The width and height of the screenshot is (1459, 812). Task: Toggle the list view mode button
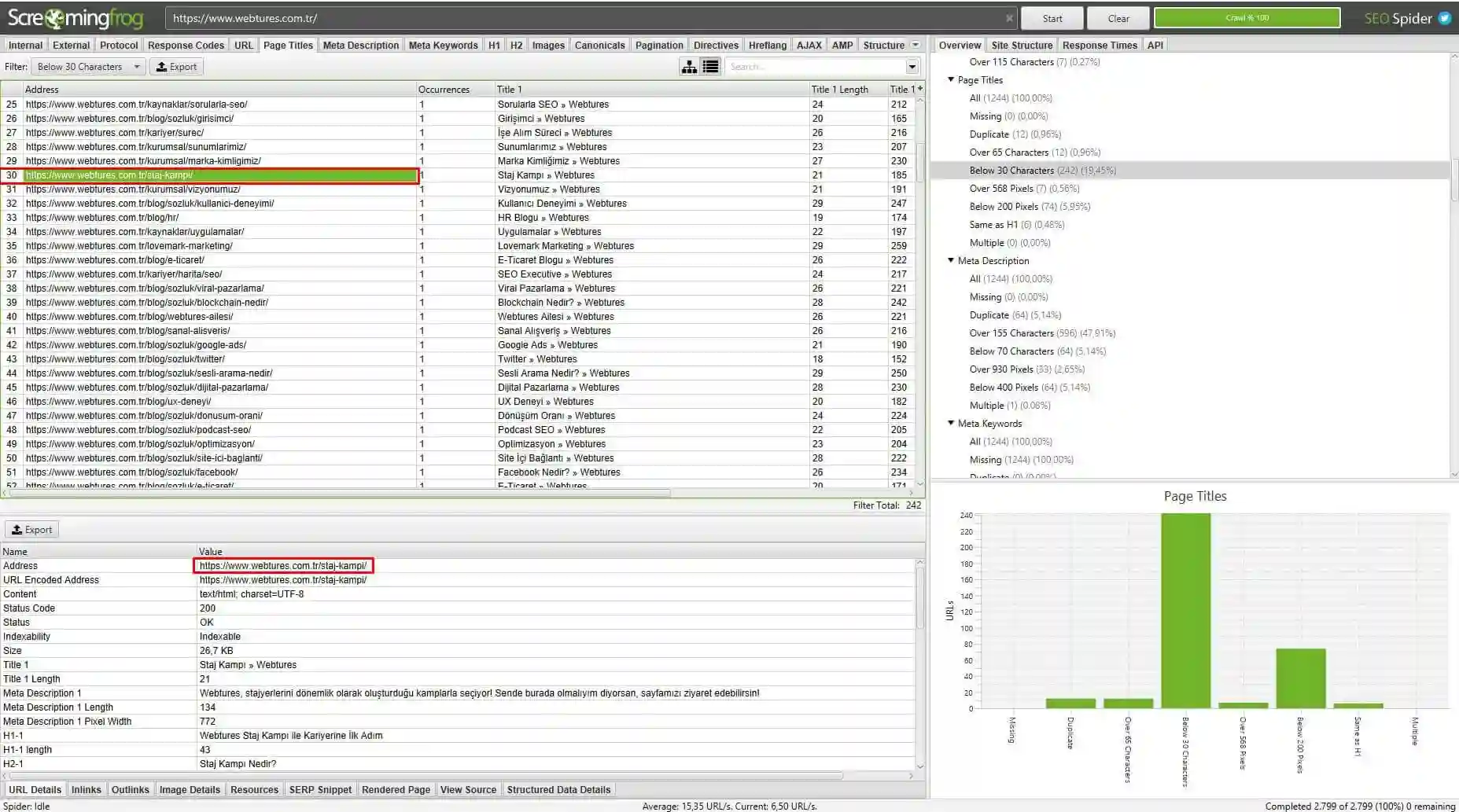(710, 67)
